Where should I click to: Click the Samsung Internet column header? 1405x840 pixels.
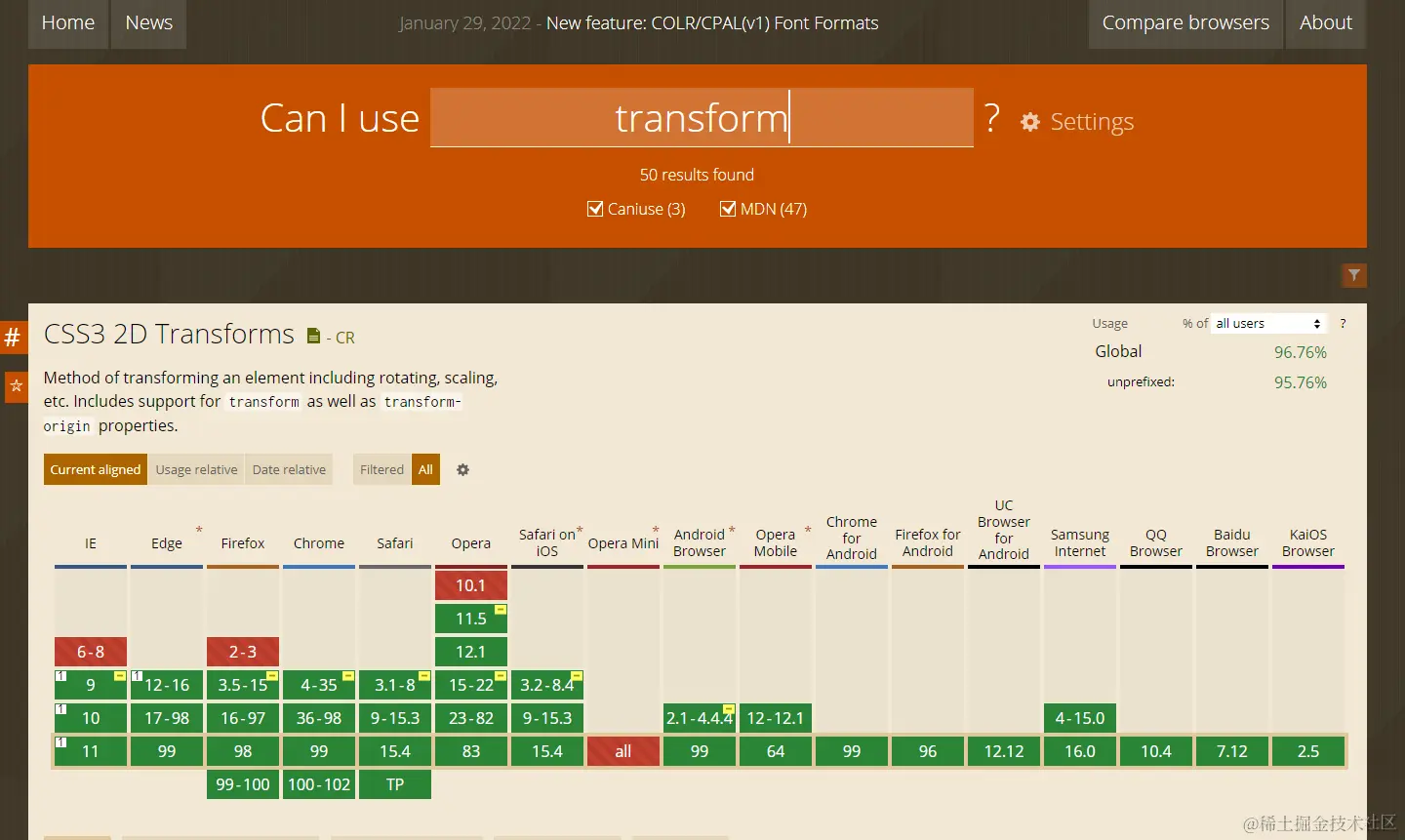[x=1080, y=542]
